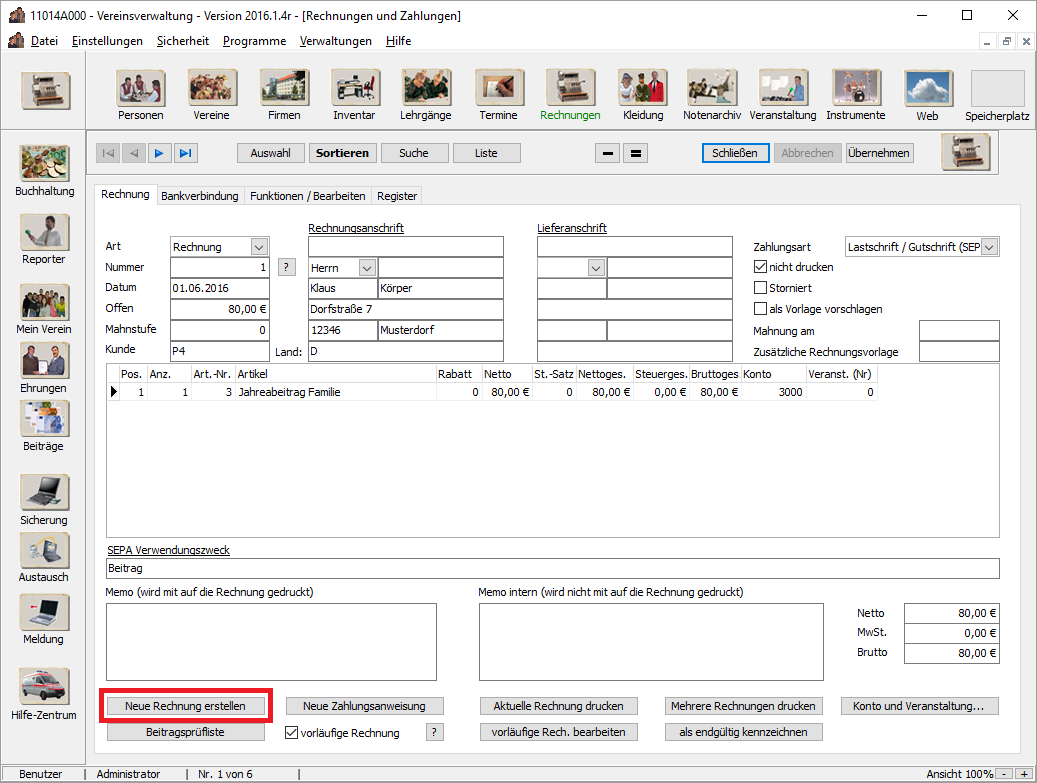Screen dimensions: 1037x783
Task: Switch to the Bankverbindung tab
Action: [199, 196]
